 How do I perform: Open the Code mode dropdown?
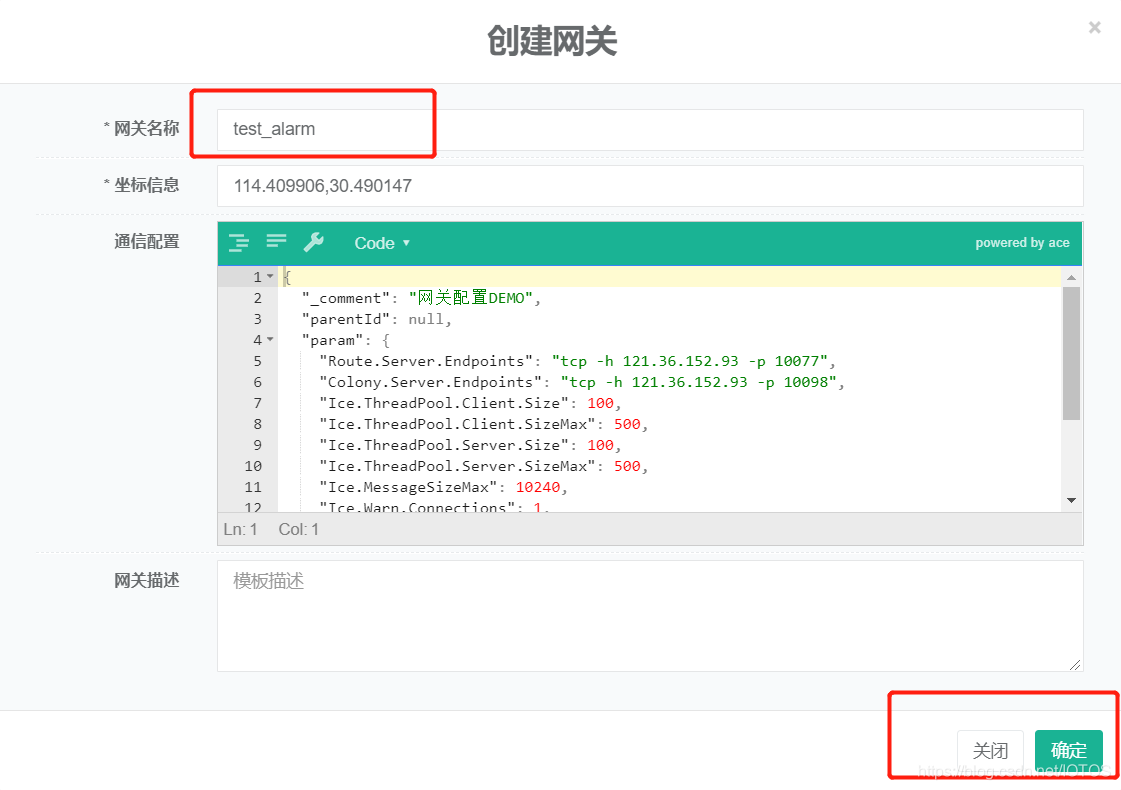point(382,243)
